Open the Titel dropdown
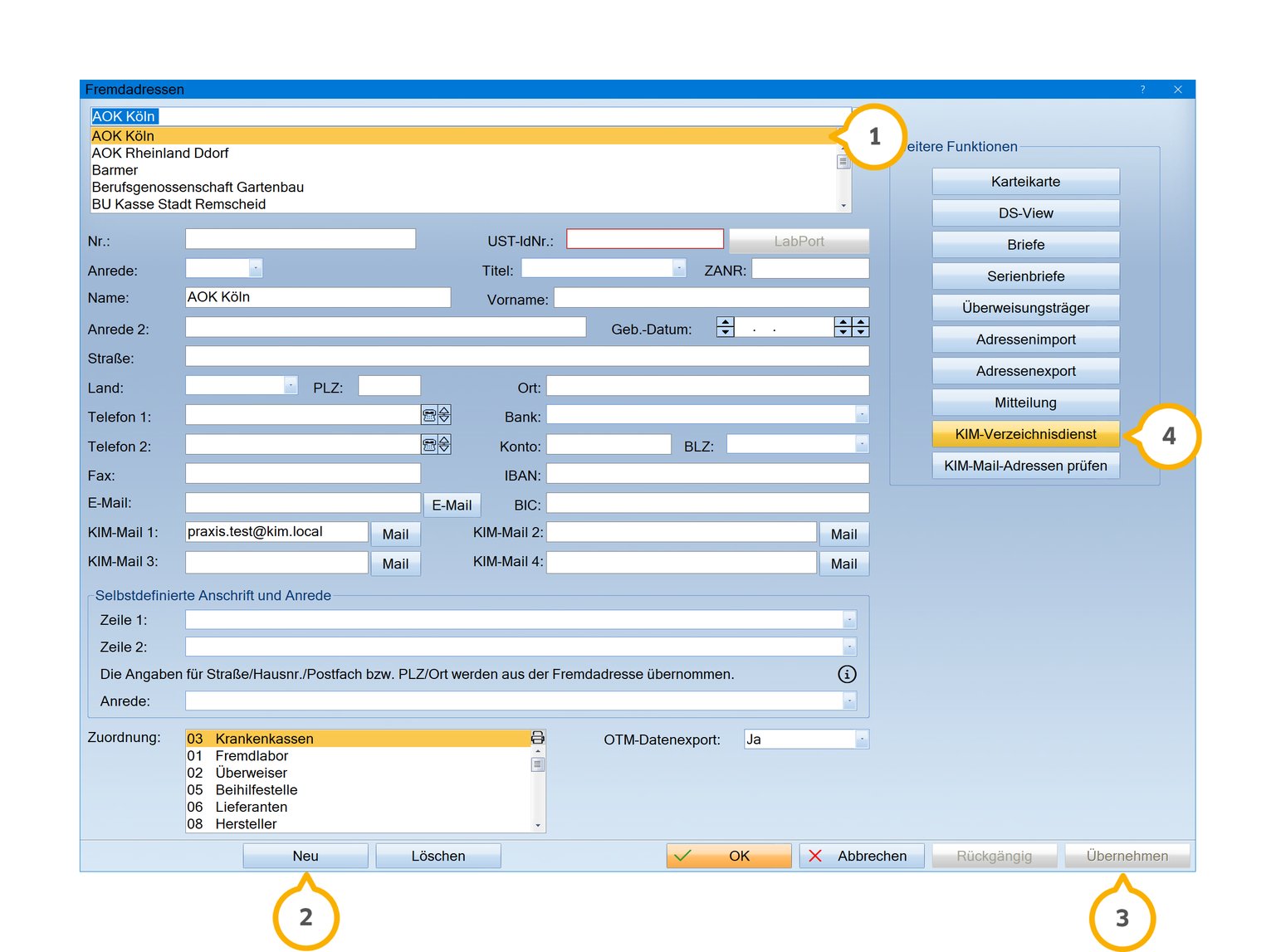 coord(679,268)
